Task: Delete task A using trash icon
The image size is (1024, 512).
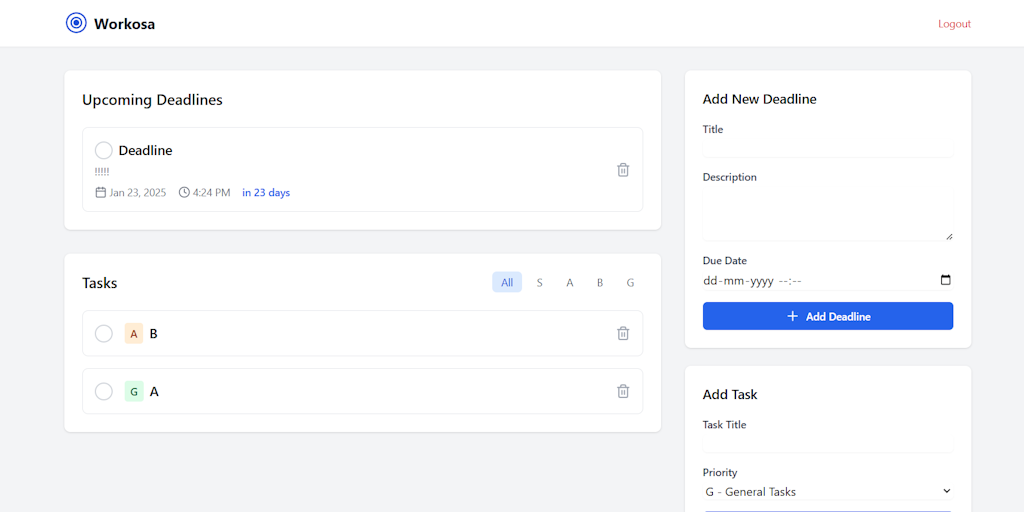Action: coord(623,391)
